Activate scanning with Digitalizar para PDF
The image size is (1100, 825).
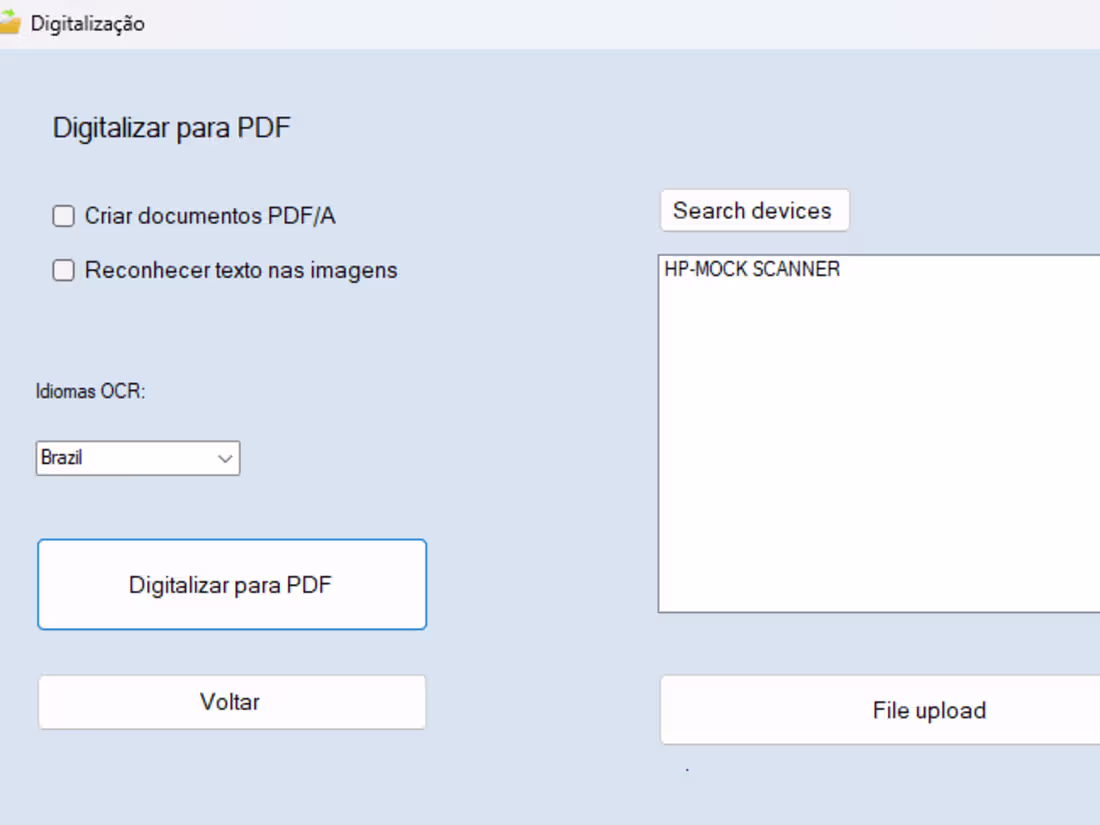[x=231, y=584]
